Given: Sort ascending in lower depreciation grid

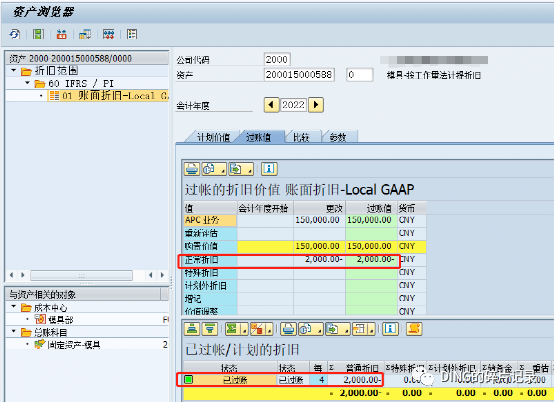Looking at the screenshot, I should point(192,329).
